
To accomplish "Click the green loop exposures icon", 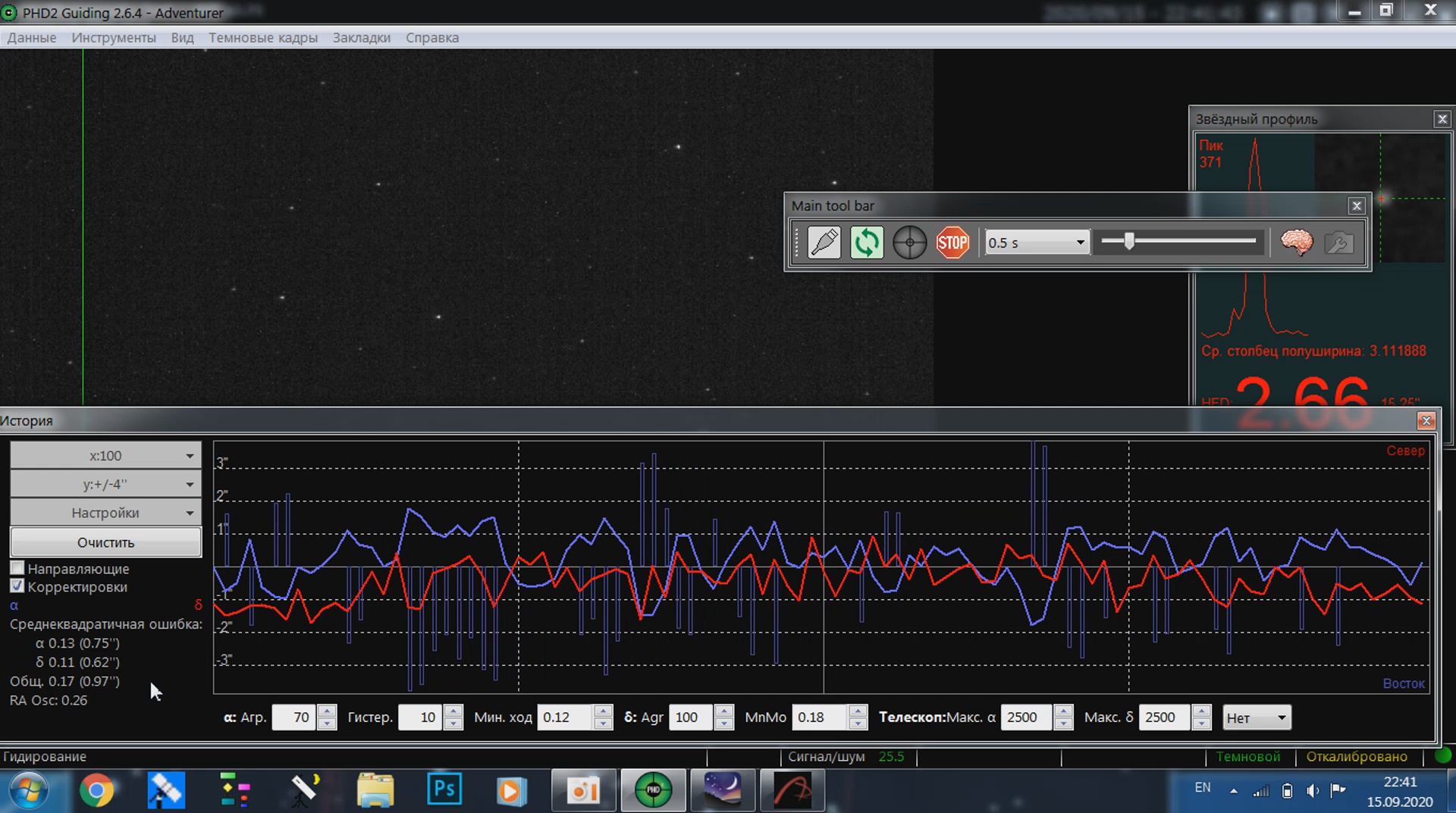I will pos(866,243).
